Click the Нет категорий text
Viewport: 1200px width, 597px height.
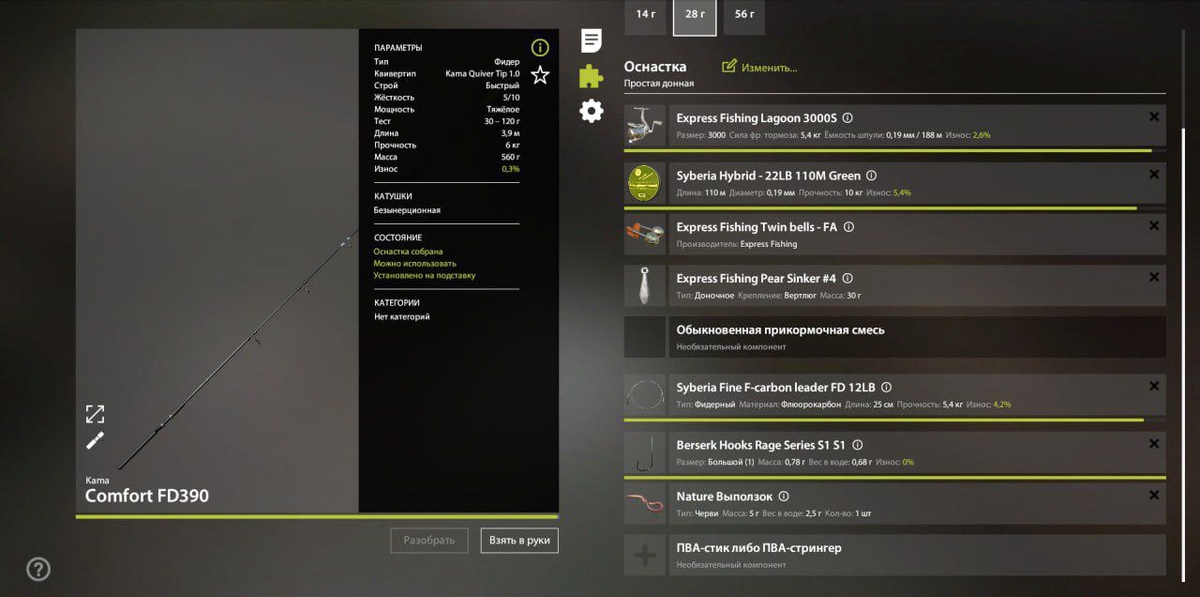[402, 317]
